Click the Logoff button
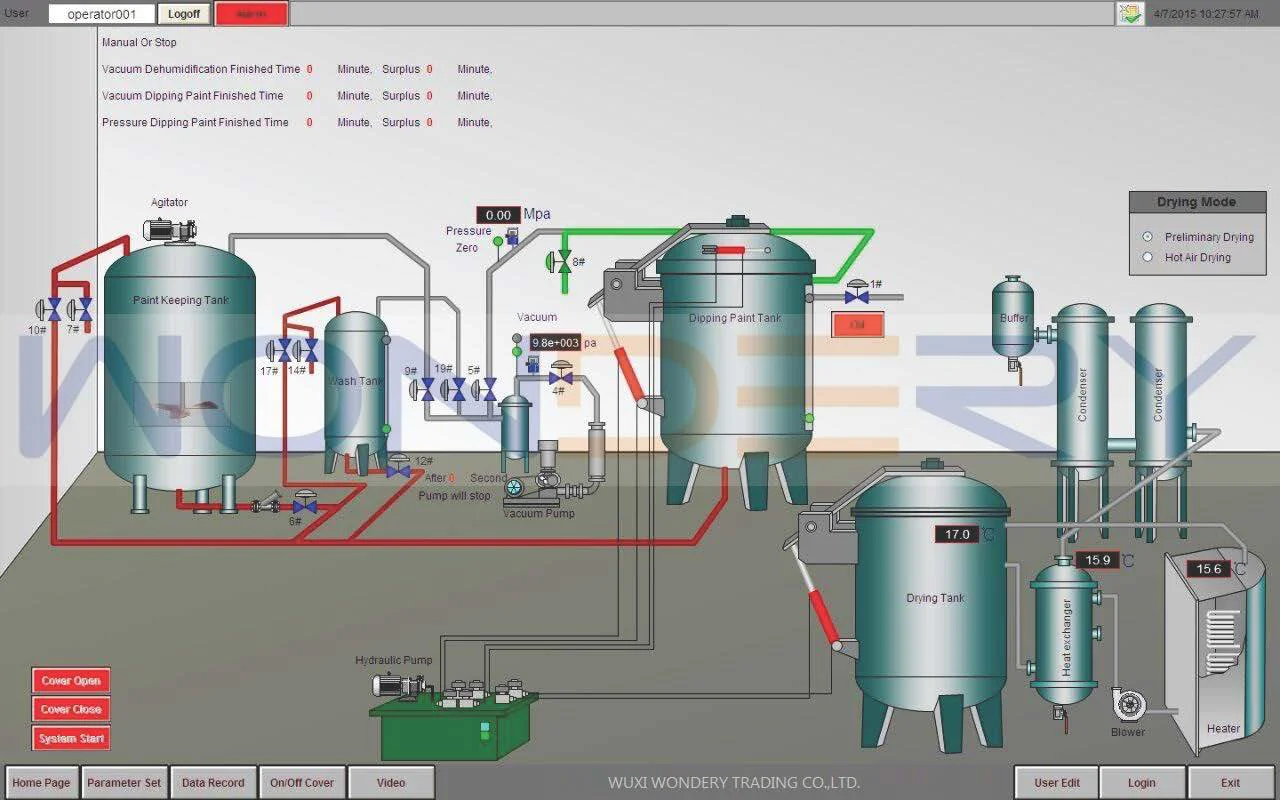This screenshot has width=1280, height=800. (183, 14)
